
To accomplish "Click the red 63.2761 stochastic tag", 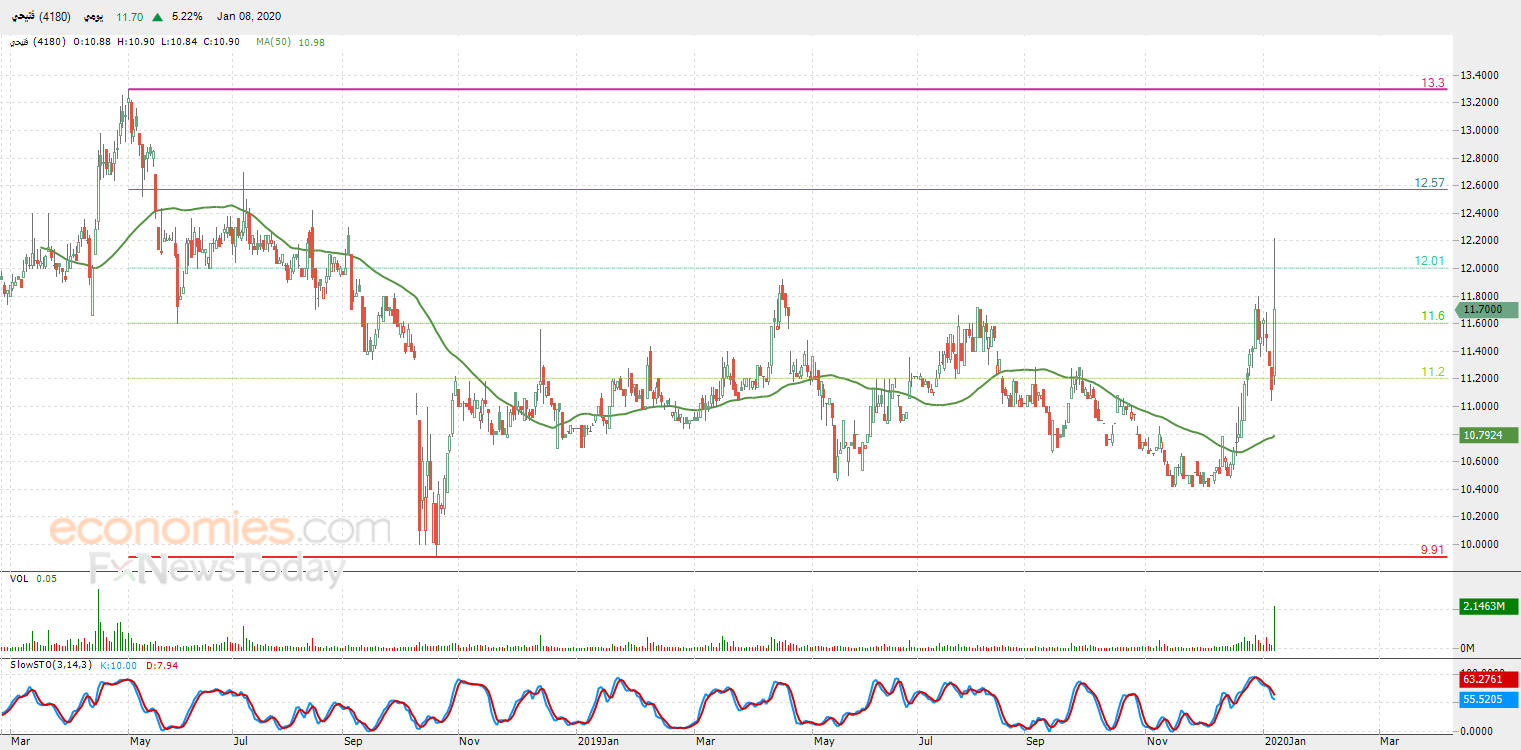I will (x=1489, y=679).
